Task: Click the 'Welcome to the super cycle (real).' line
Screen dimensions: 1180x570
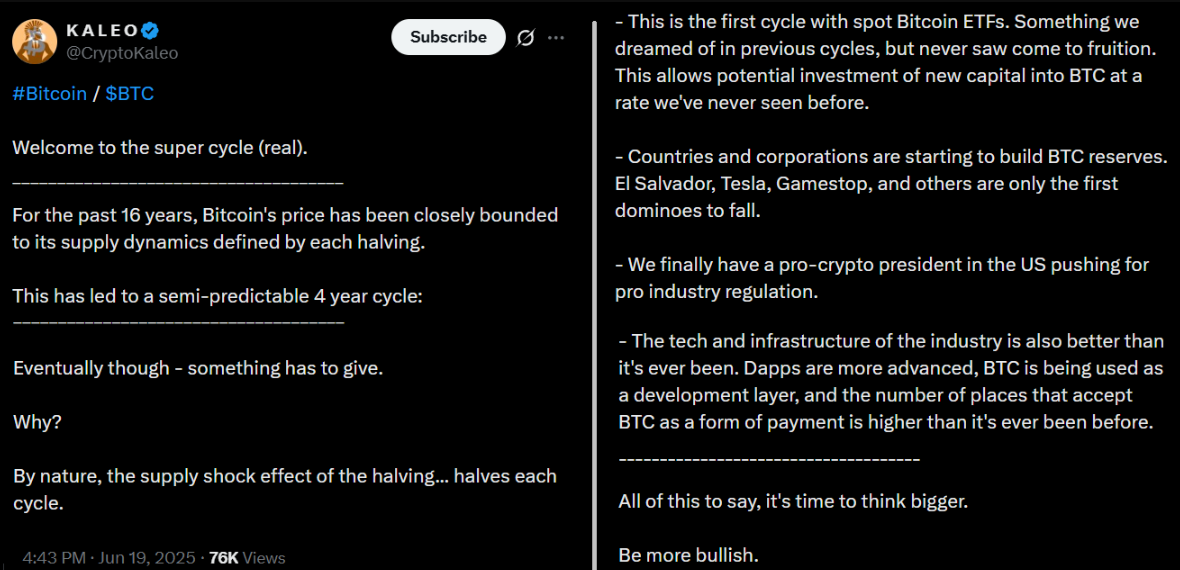Action: tap(160, 148)
